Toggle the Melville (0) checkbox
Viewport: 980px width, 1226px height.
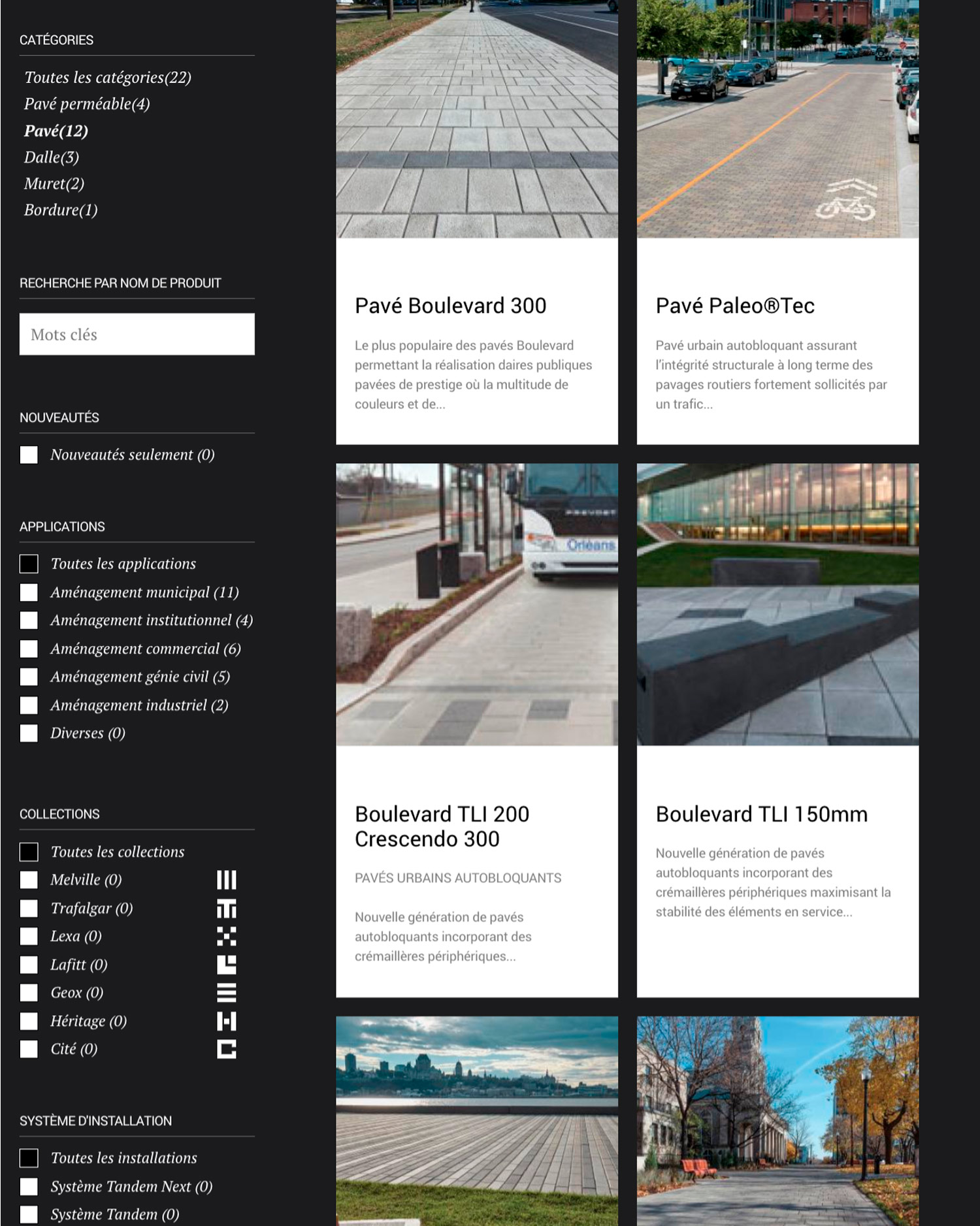[29, 880]
